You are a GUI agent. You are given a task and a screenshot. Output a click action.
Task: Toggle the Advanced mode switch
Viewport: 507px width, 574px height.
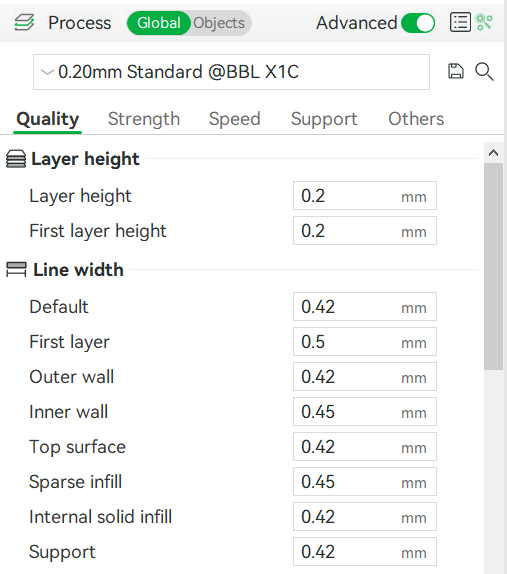418,23
